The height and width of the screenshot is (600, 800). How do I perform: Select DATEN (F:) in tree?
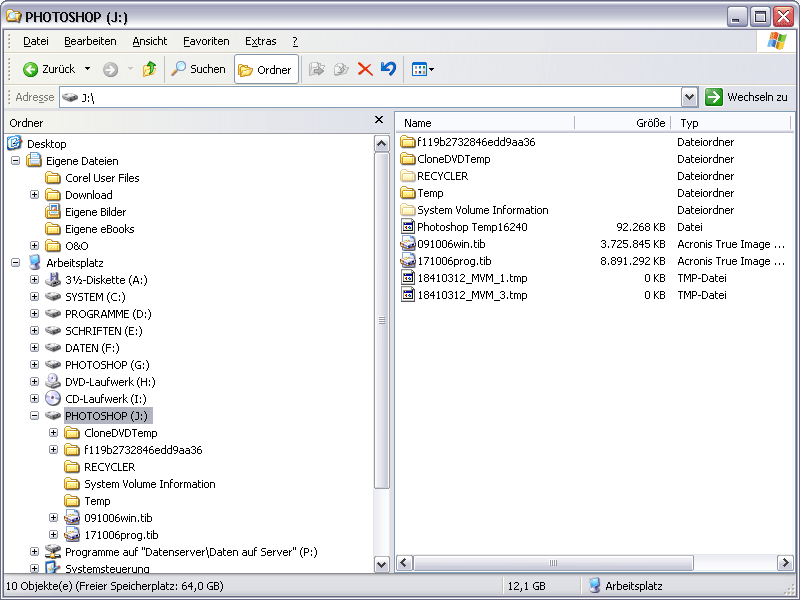pyautogui.click(x=92, y=348)
